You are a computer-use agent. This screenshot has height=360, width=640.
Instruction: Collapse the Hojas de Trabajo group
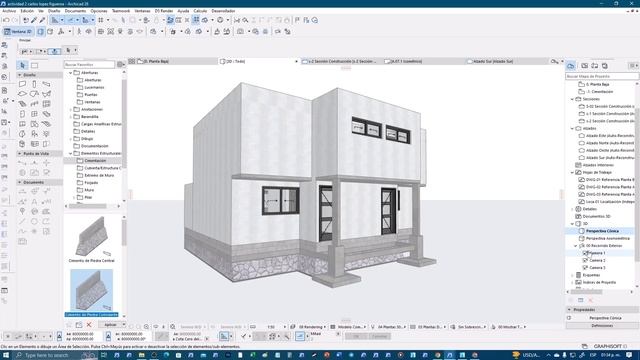pyautogui.click(x=572, y=173)
